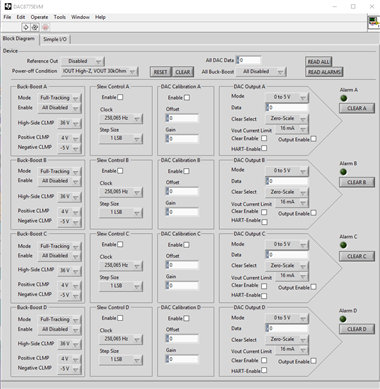Open Buck-Boost A Mode dropdown

pyautogui.click(x=59, y=98)
